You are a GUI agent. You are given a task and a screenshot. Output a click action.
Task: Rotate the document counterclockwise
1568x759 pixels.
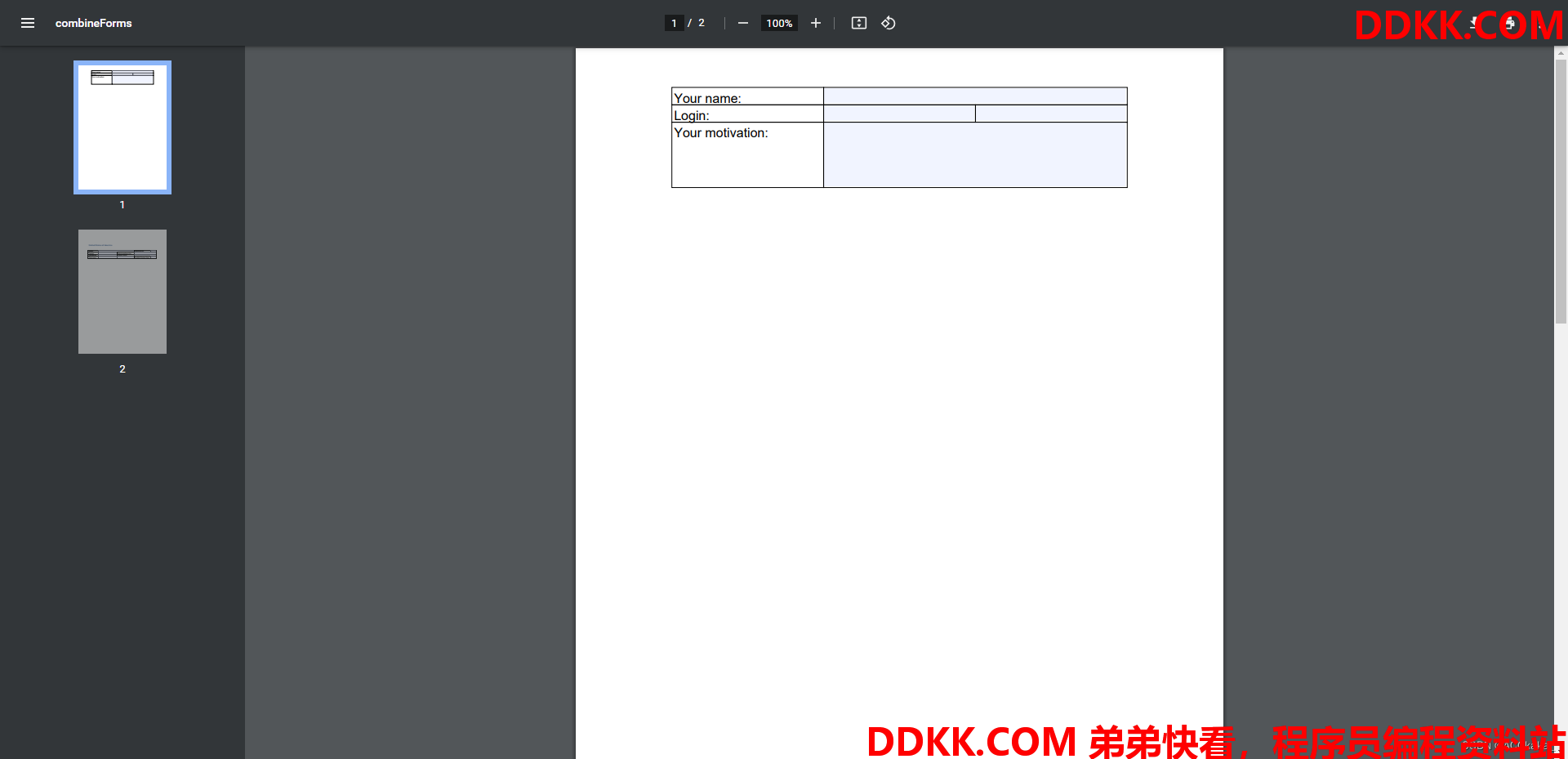coord(889,23)
